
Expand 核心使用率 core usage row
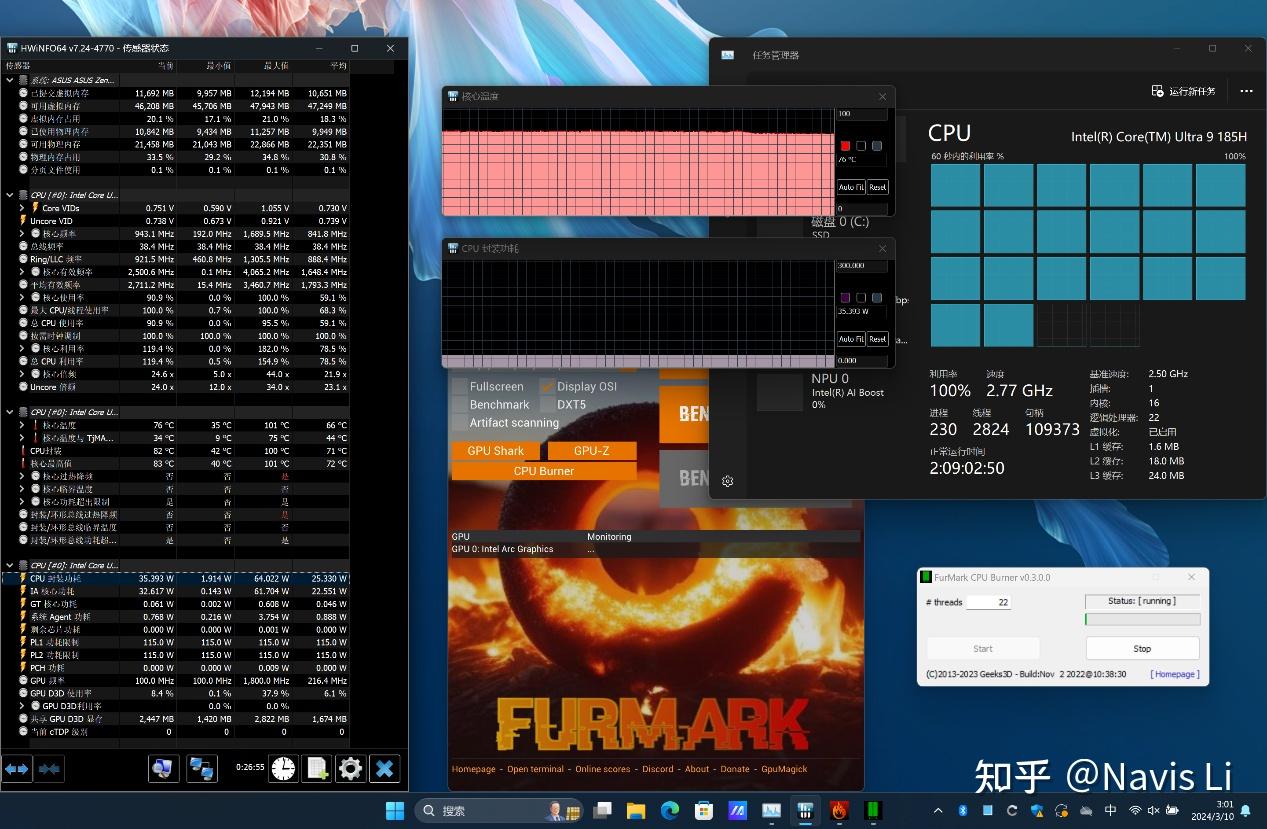pos(22,297)
